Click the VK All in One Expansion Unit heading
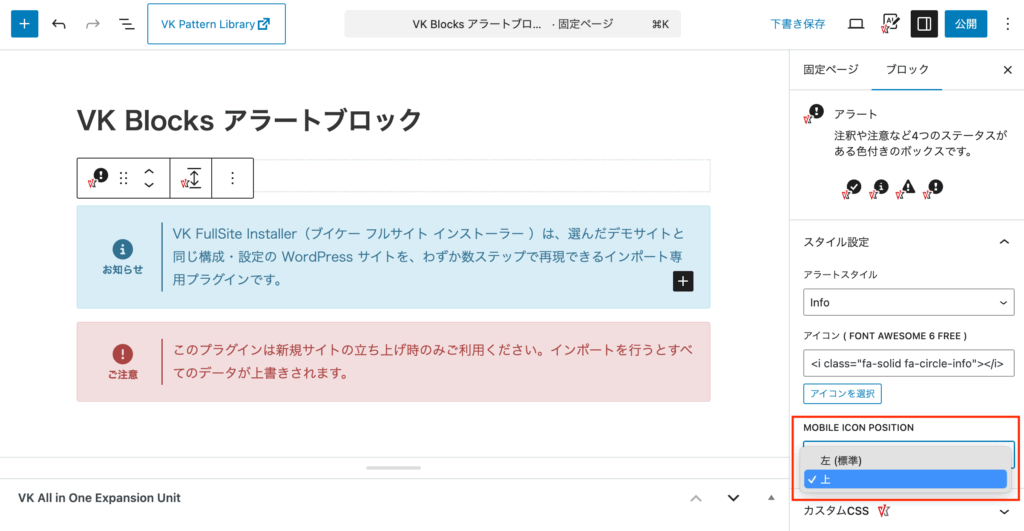Screen dimensions: 1024x531 tap(99, 498)
